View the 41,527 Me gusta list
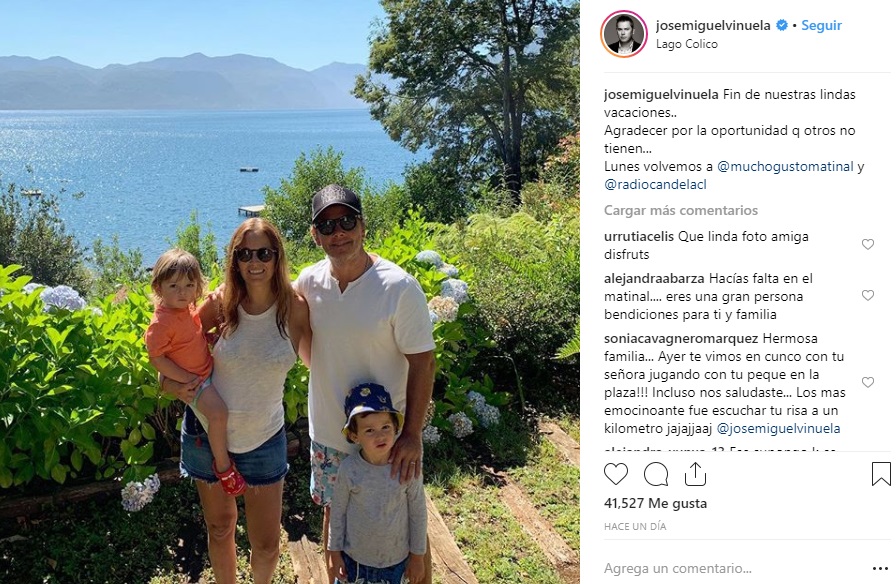This screenshot has width=896, height=584. click(655, 503)
